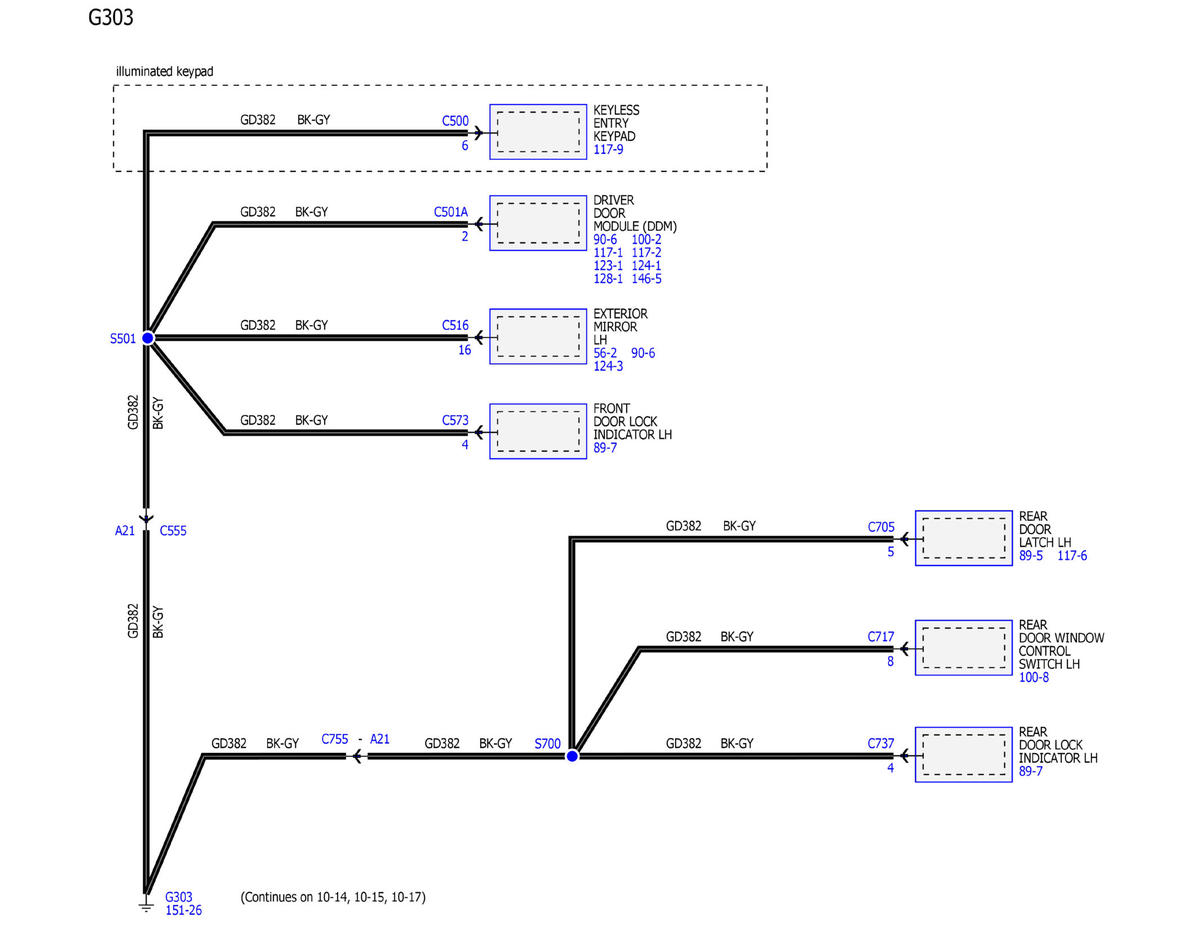Select the Front Door Lock Indicator LH box
Viewport: 1200px width, 927px height.
click(x=538, y=432)
